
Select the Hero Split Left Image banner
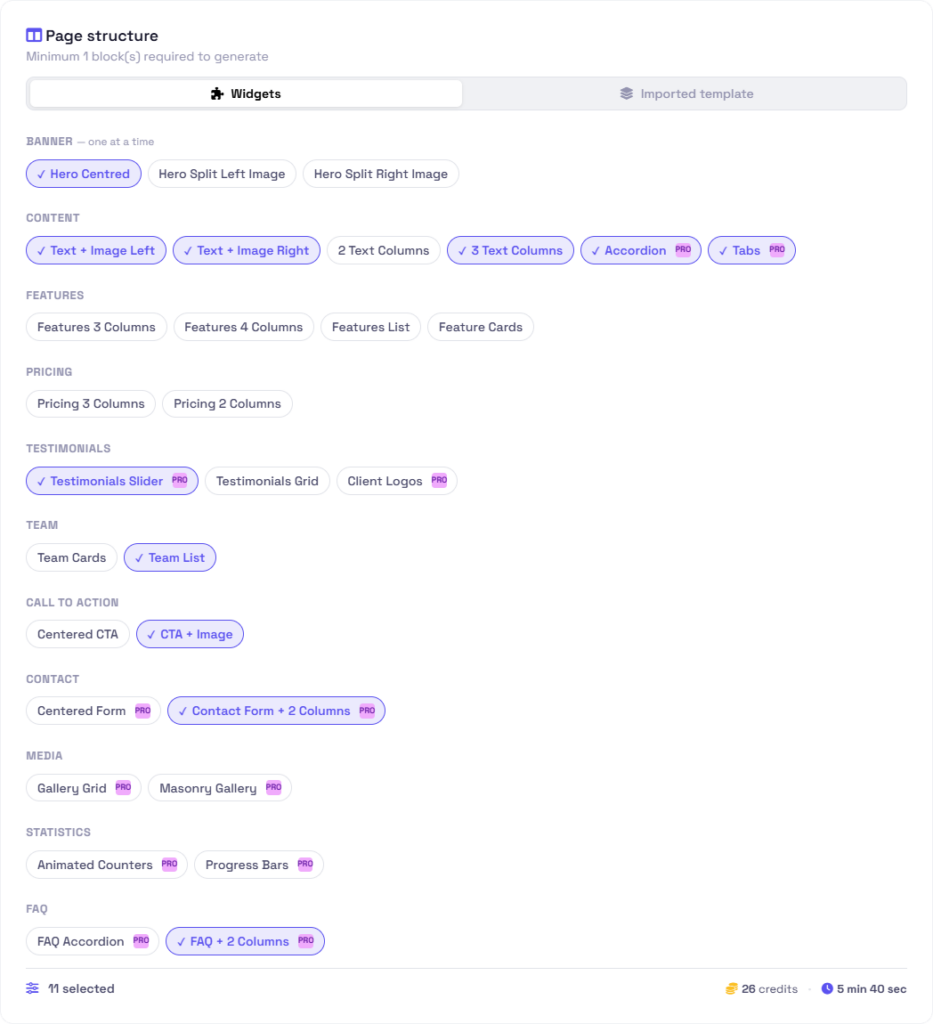pyautogui.click(x=222, y=174)
